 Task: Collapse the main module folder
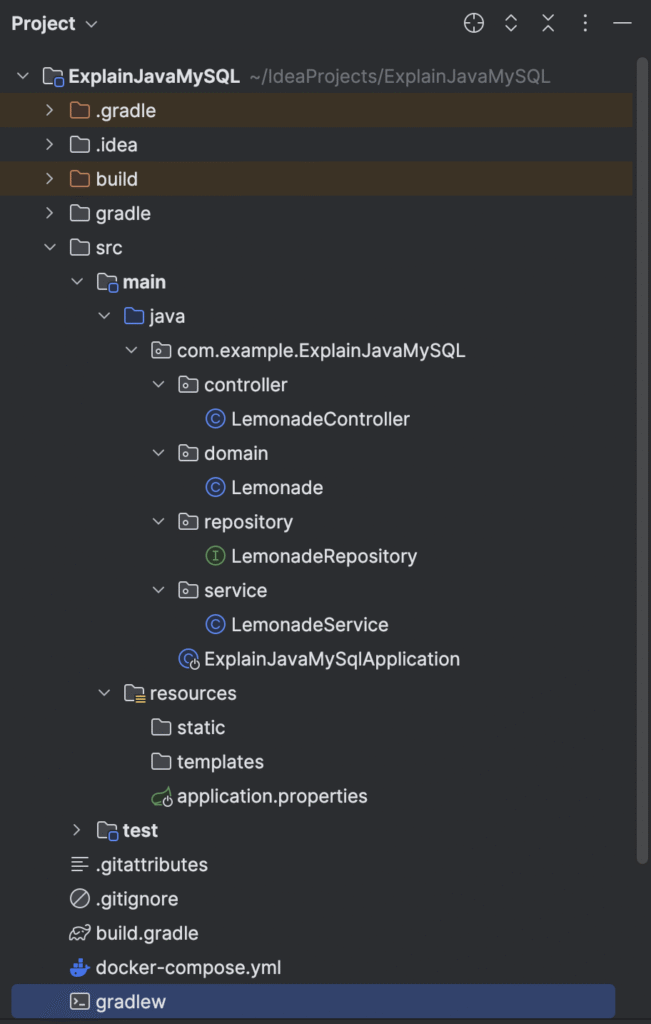click(x=77, y=281)
